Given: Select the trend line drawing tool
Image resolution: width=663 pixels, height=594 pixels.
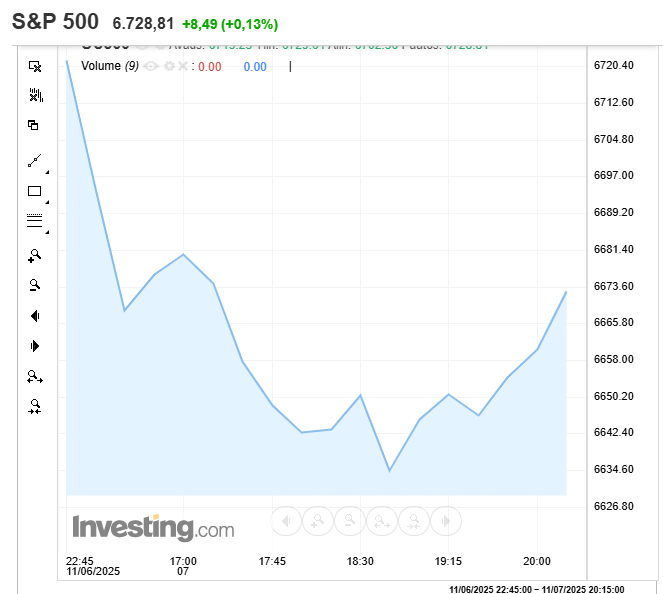Looking at the screenshot, I should click(x=34, y=160).
